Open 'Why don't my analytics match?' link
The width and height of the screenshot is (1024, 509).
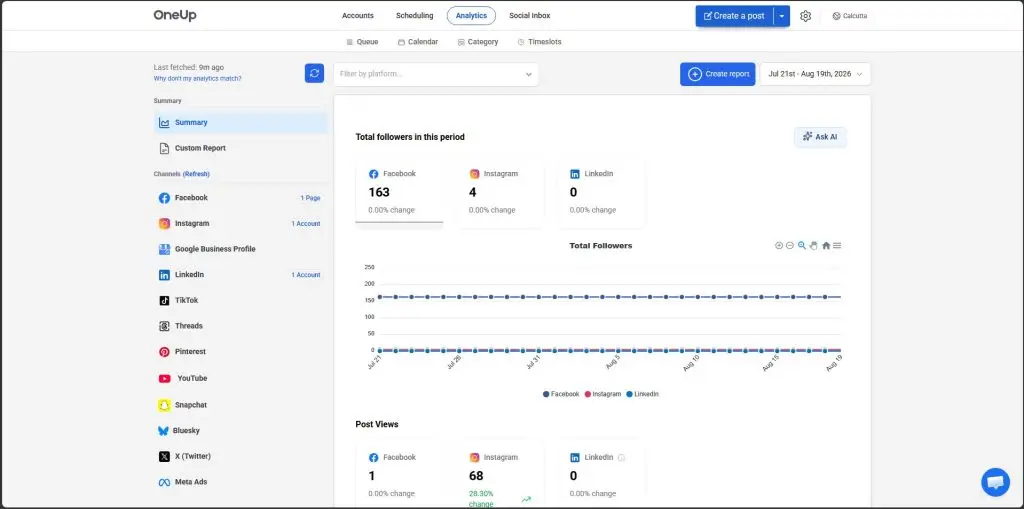coord(197,78)
